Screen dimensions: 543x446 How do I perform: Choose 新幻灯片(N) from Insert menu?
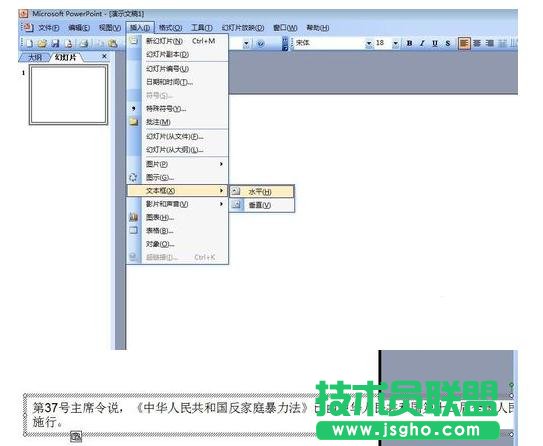pos(177,41)
